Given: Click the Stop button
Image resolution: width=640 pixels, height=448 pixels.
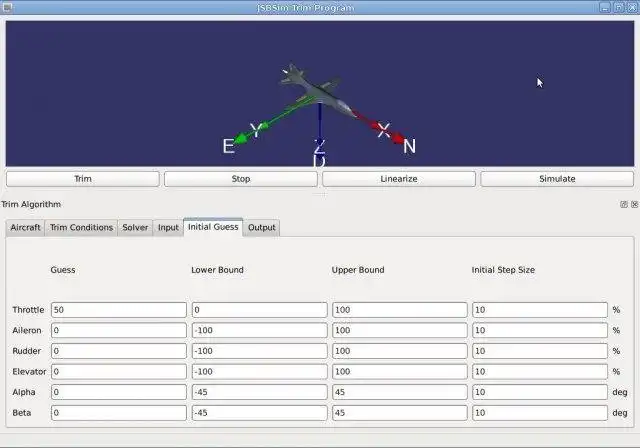Looking at the screenshot, I should tap(240, 179).
